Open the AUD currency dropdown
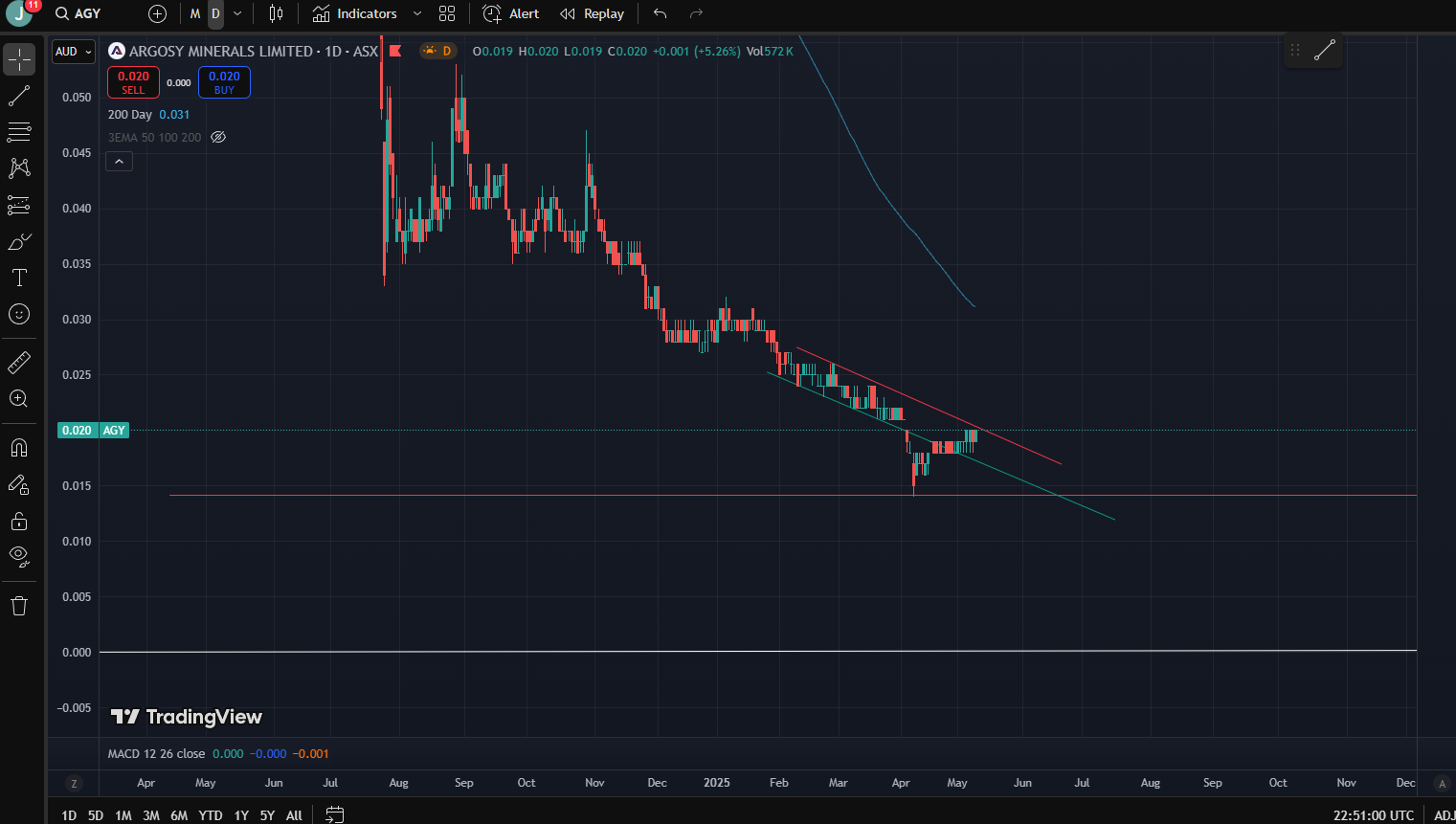The image size is (1456, 824). (x=74, y=52)
